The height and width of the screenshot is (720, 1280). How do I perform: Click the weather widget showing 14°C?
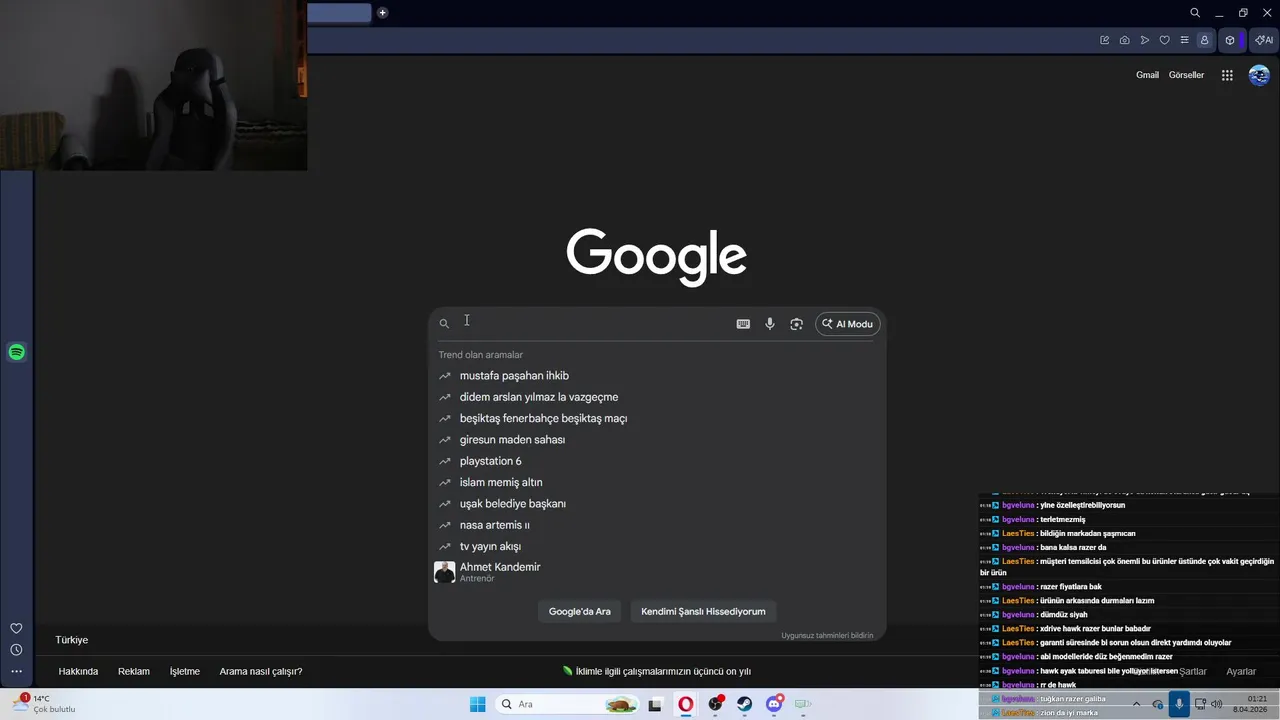45,703
